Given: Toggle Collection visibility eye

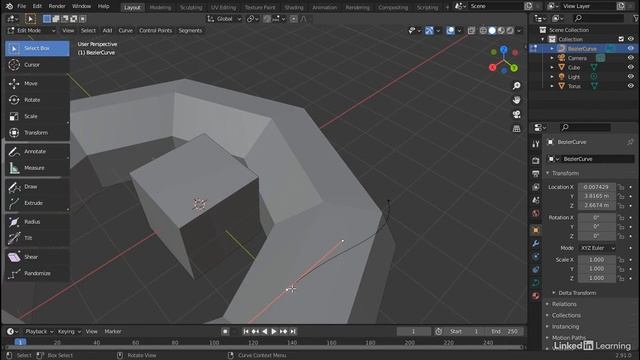Looking at the screenshot, I should (631, 39).
